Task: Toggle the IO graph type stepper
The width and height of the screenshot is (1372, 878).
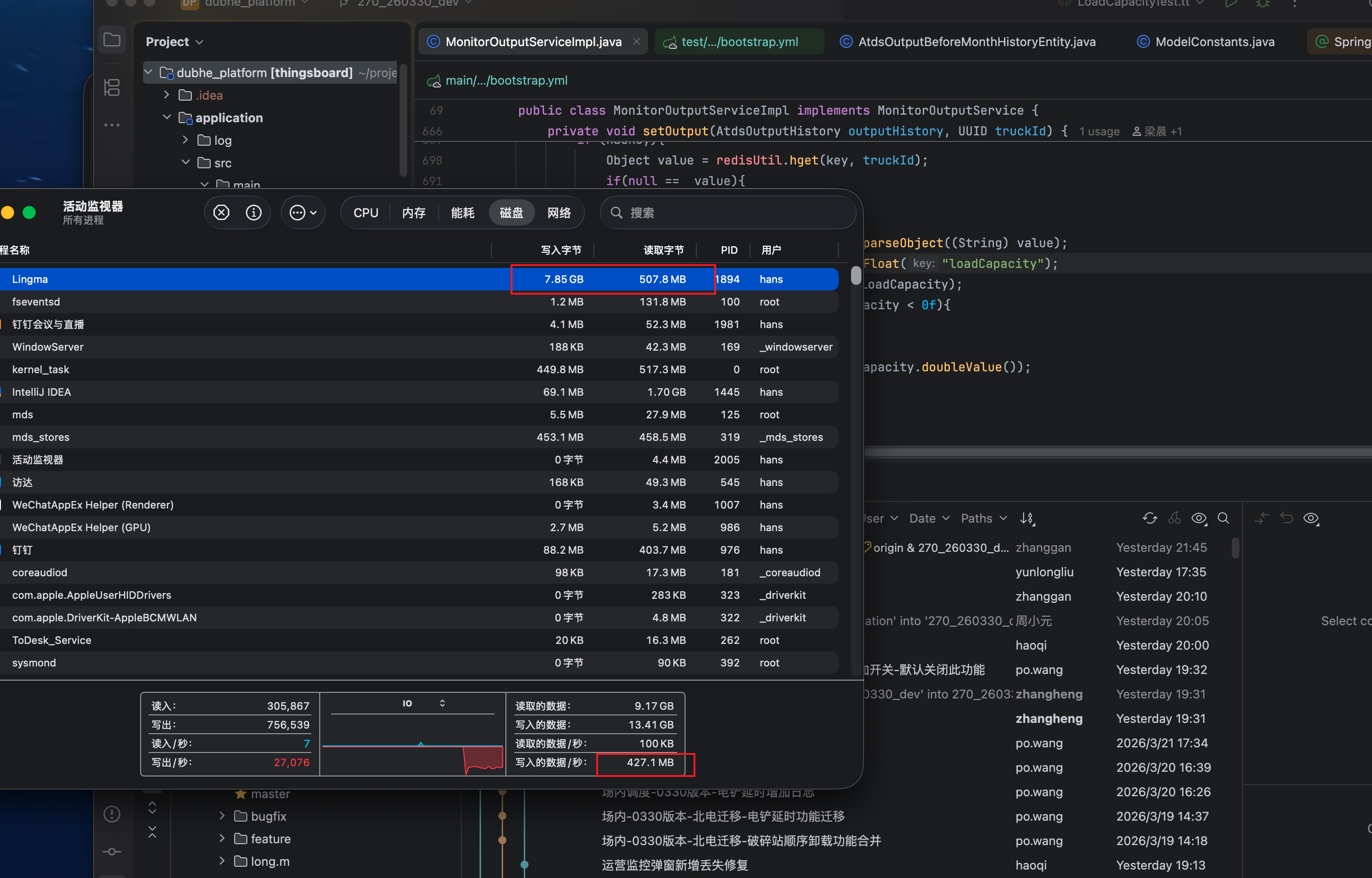Action: pyautogui.click(x=442, y=703)
